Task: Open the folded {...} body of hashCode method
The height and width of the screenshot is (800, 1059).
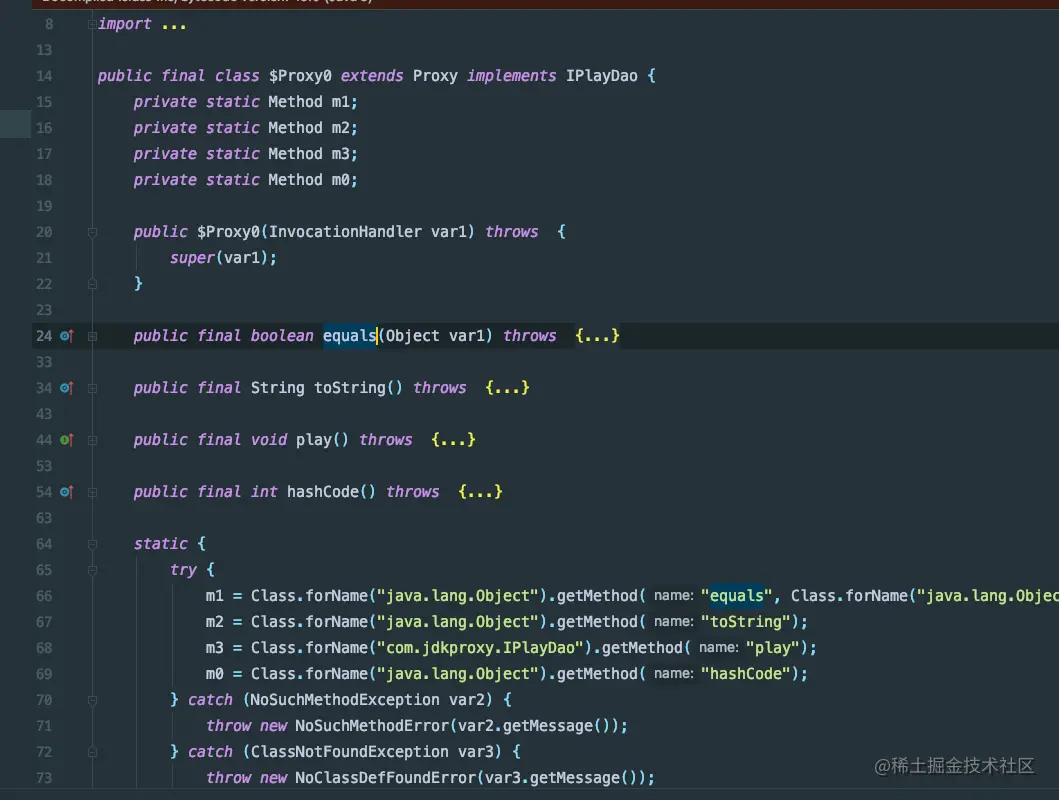Action: click(480, 491)
